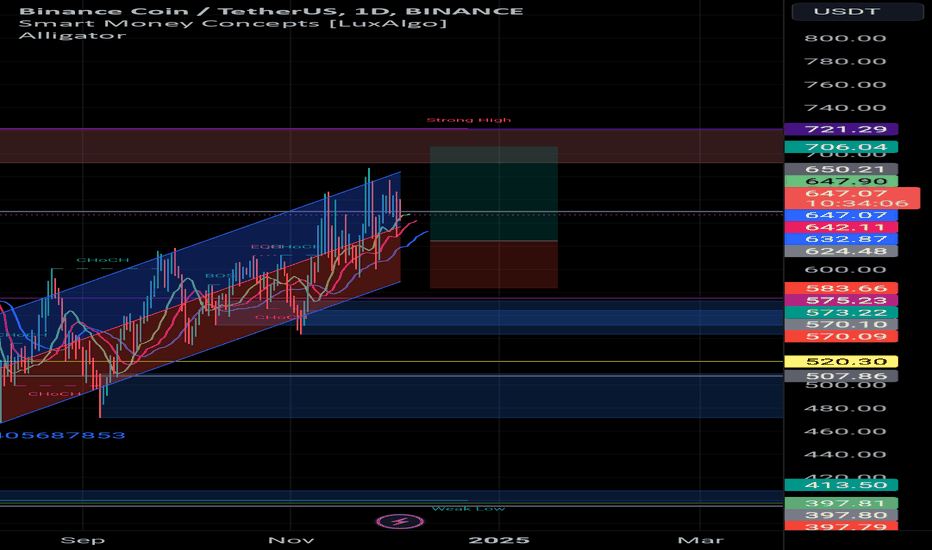Image resolution: width=932 pixels, height=550 pixels.
Task: Select the gray 397.80 price label
Action: (841, 515)
